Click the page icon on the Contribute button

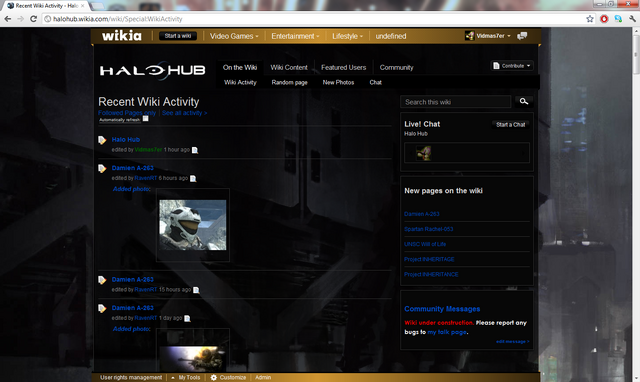496,66
